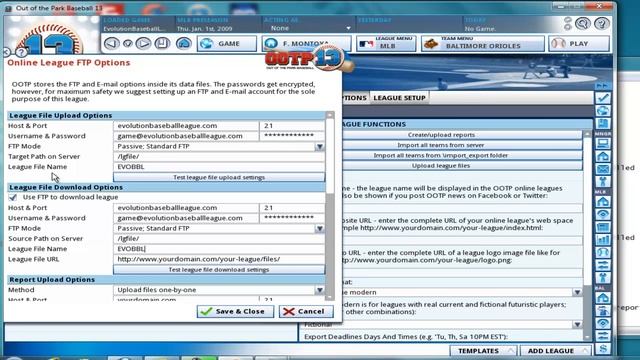640x360 pixels.
Task: Click the ADD LEAGUE button
Action: pos(556,351)
